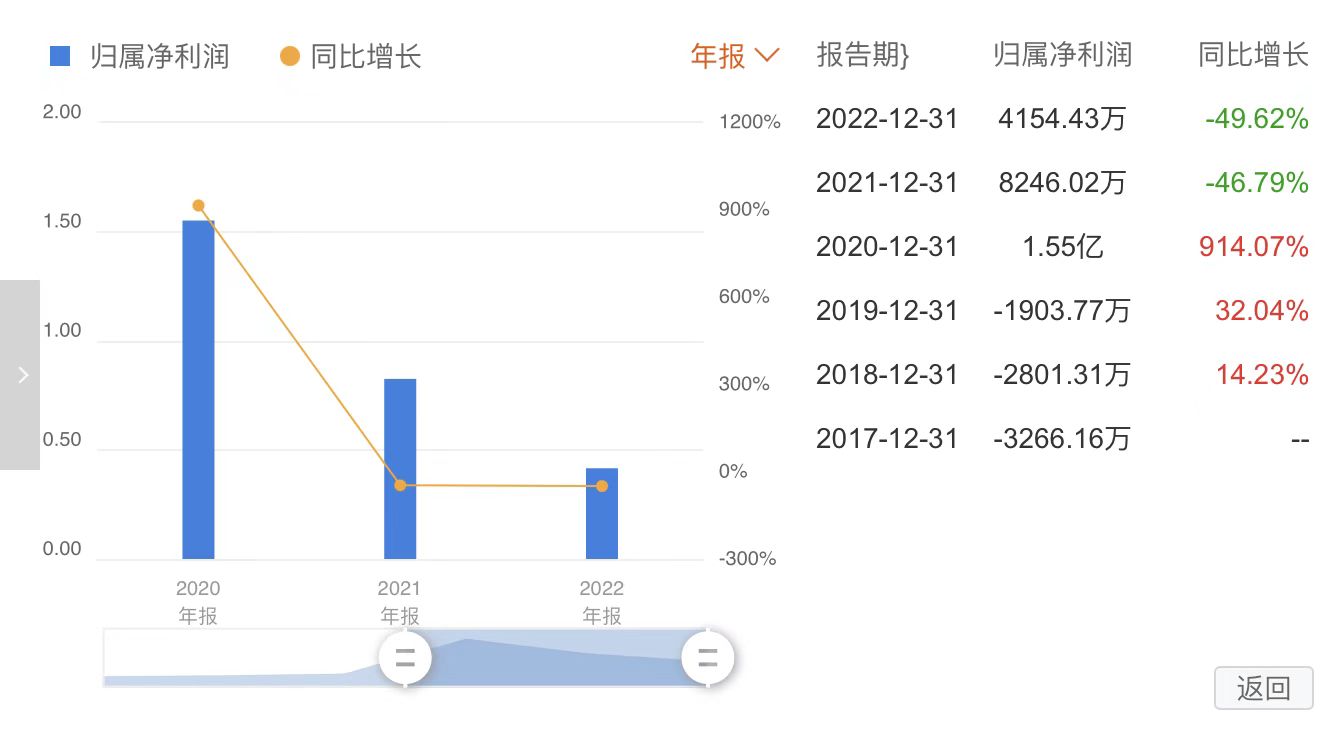Image resolution: width=1334 pixels, height=750 pixels.
Task: Click the 同比增长 table column header
Action: tap(1253, 55)
